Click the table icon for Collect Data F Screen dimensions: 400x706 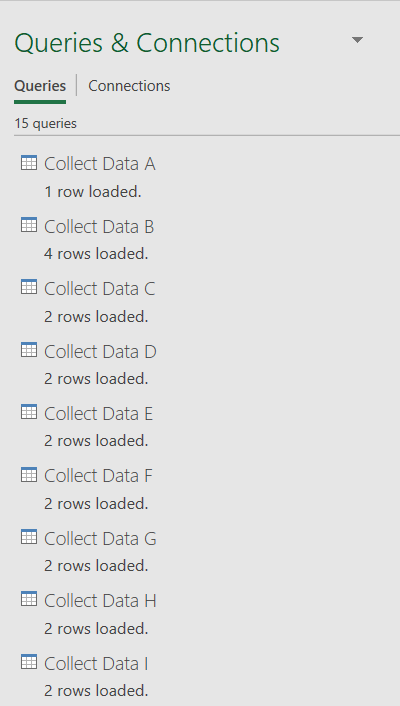[29, 475]
